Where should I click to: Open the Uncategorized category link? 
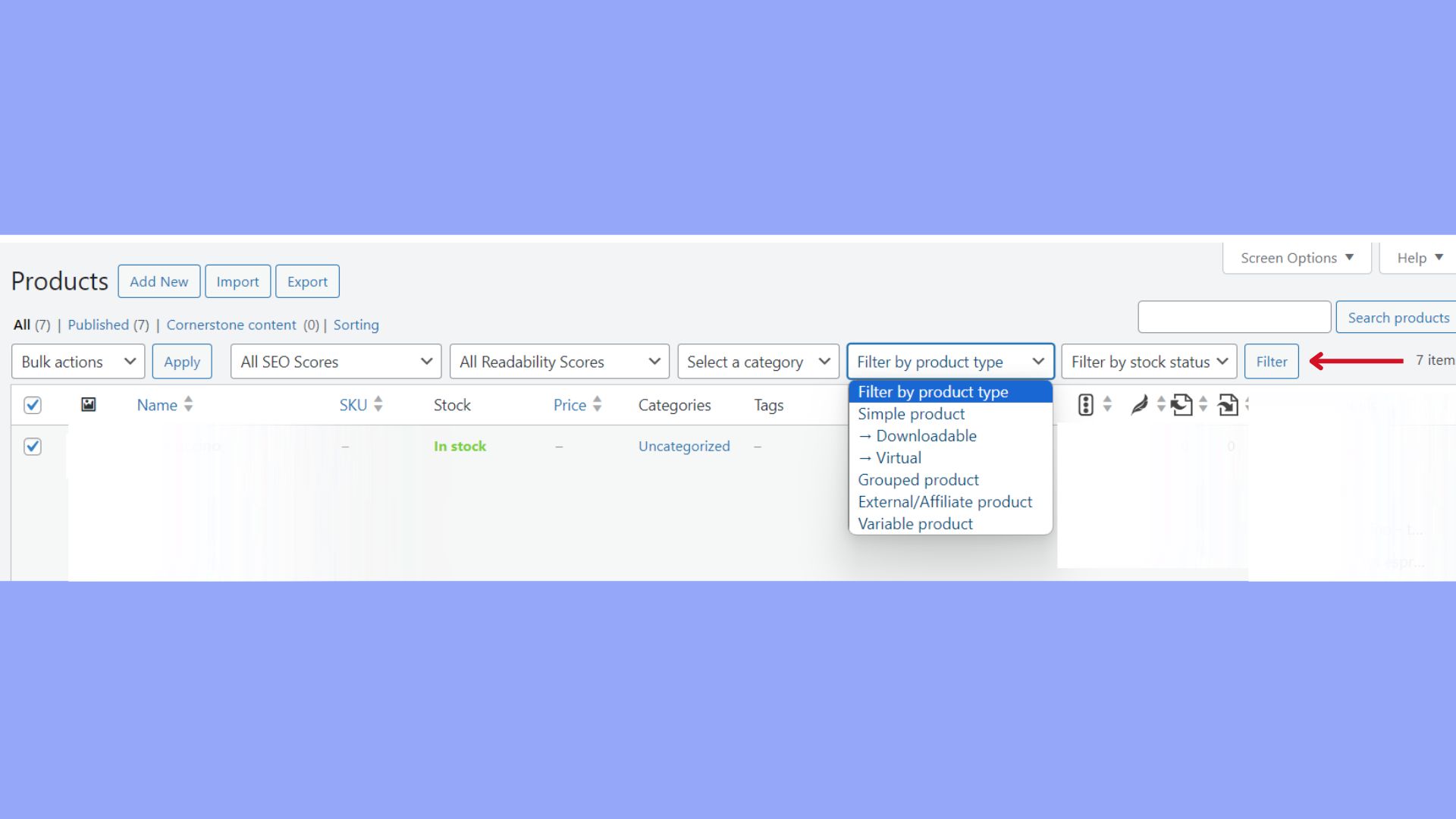(x=684, y=447)
